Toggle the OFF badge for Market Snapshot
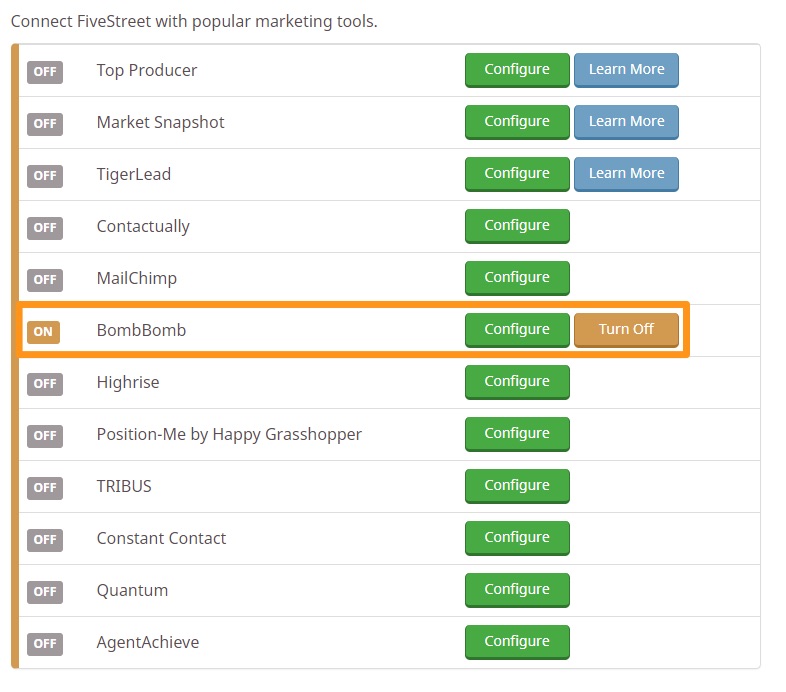The width and height of the screenshot is (786, 692). pos(45,123)
